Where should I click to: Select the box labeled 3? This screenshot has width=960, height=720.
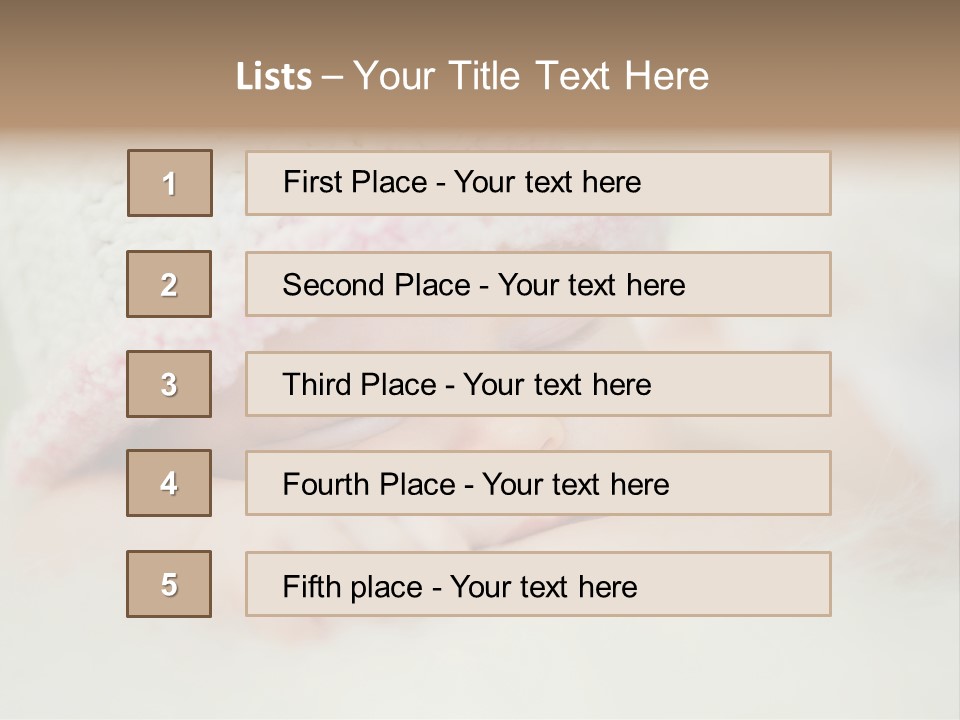[169, 384]
